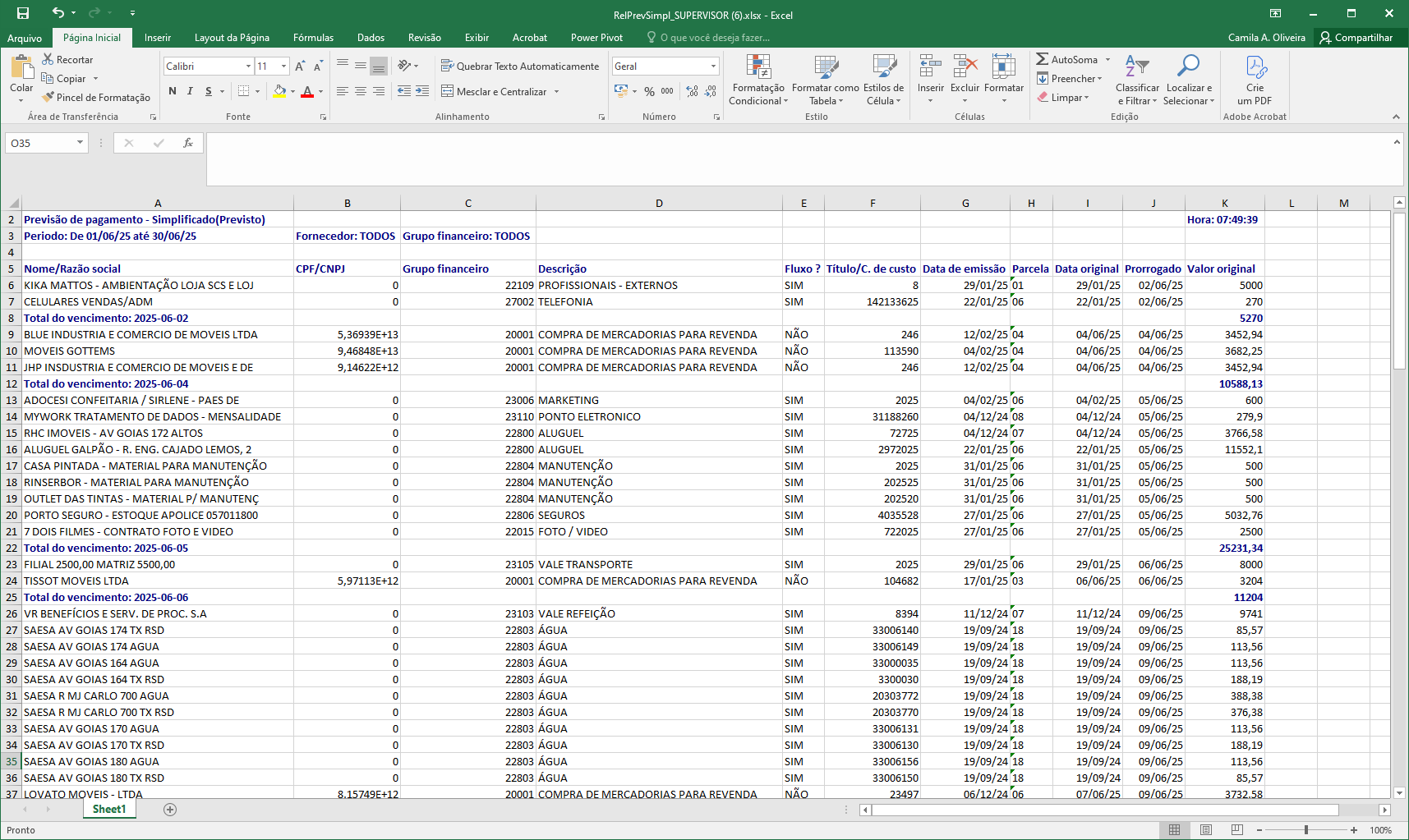
Task: Align text to top
Action: pyautogui.click(x=343, y=66)
